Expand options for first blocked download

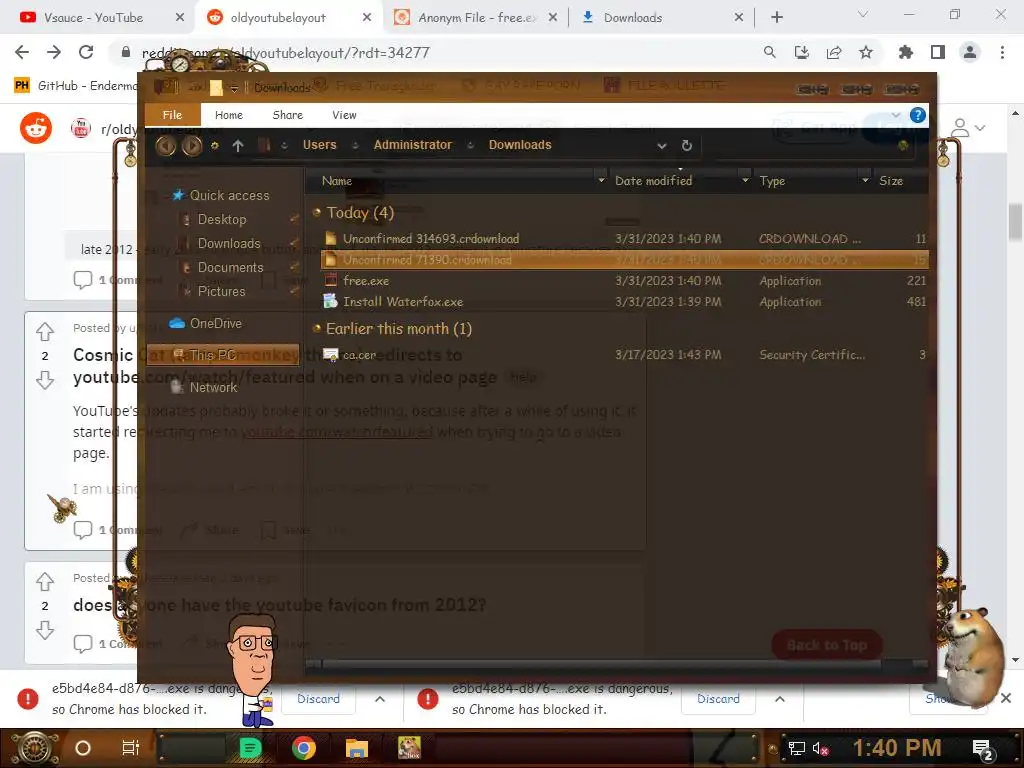pos(379,699)
